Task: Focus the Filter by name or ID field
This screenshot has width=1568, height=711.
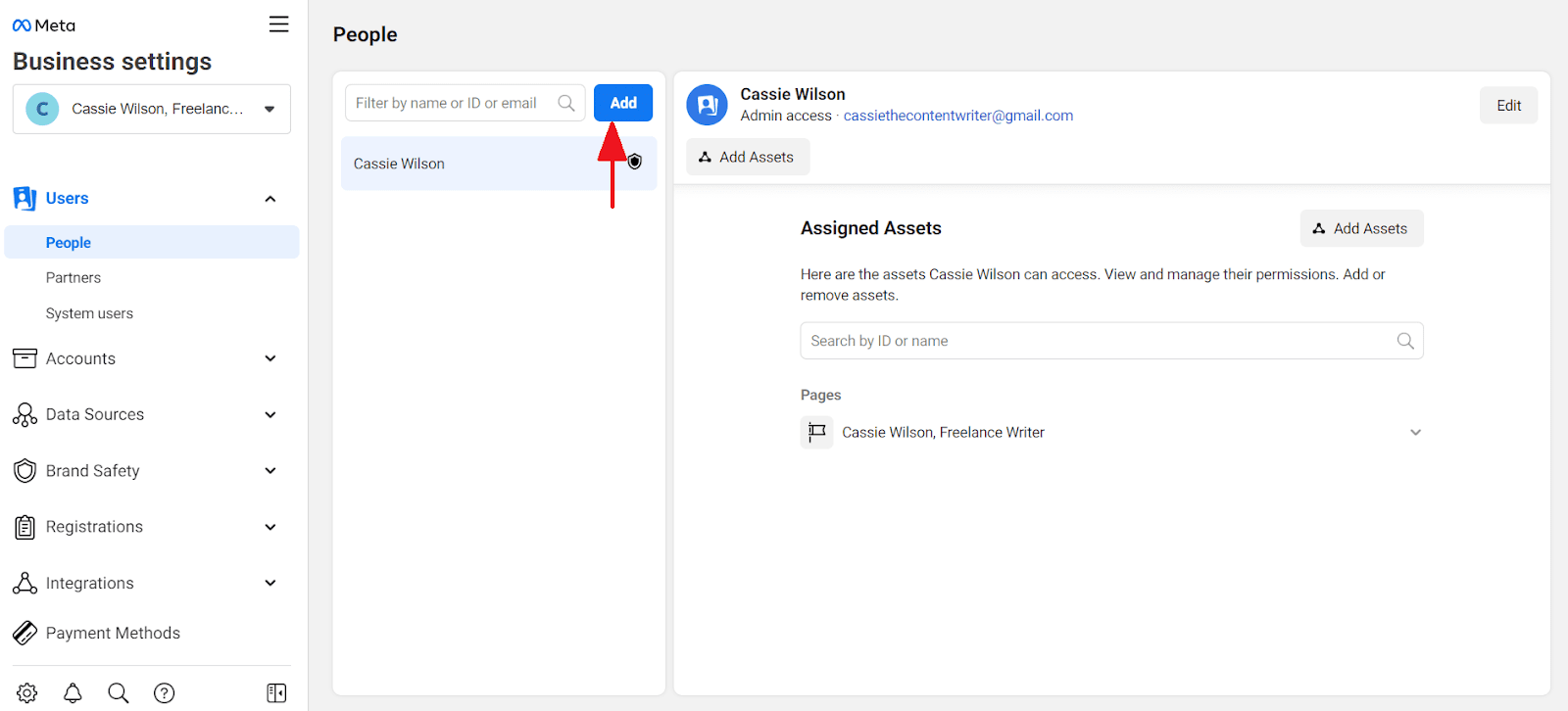Action: [x=465, y=103]
